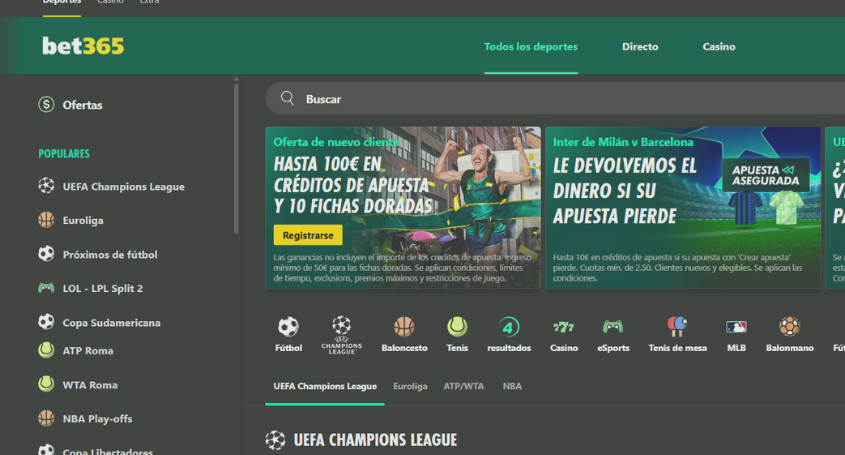Image resolution: width=845 pixels, height=455 pixels.
Task: Switch to Todos los deportes tab
Action: tap(531, 46)
